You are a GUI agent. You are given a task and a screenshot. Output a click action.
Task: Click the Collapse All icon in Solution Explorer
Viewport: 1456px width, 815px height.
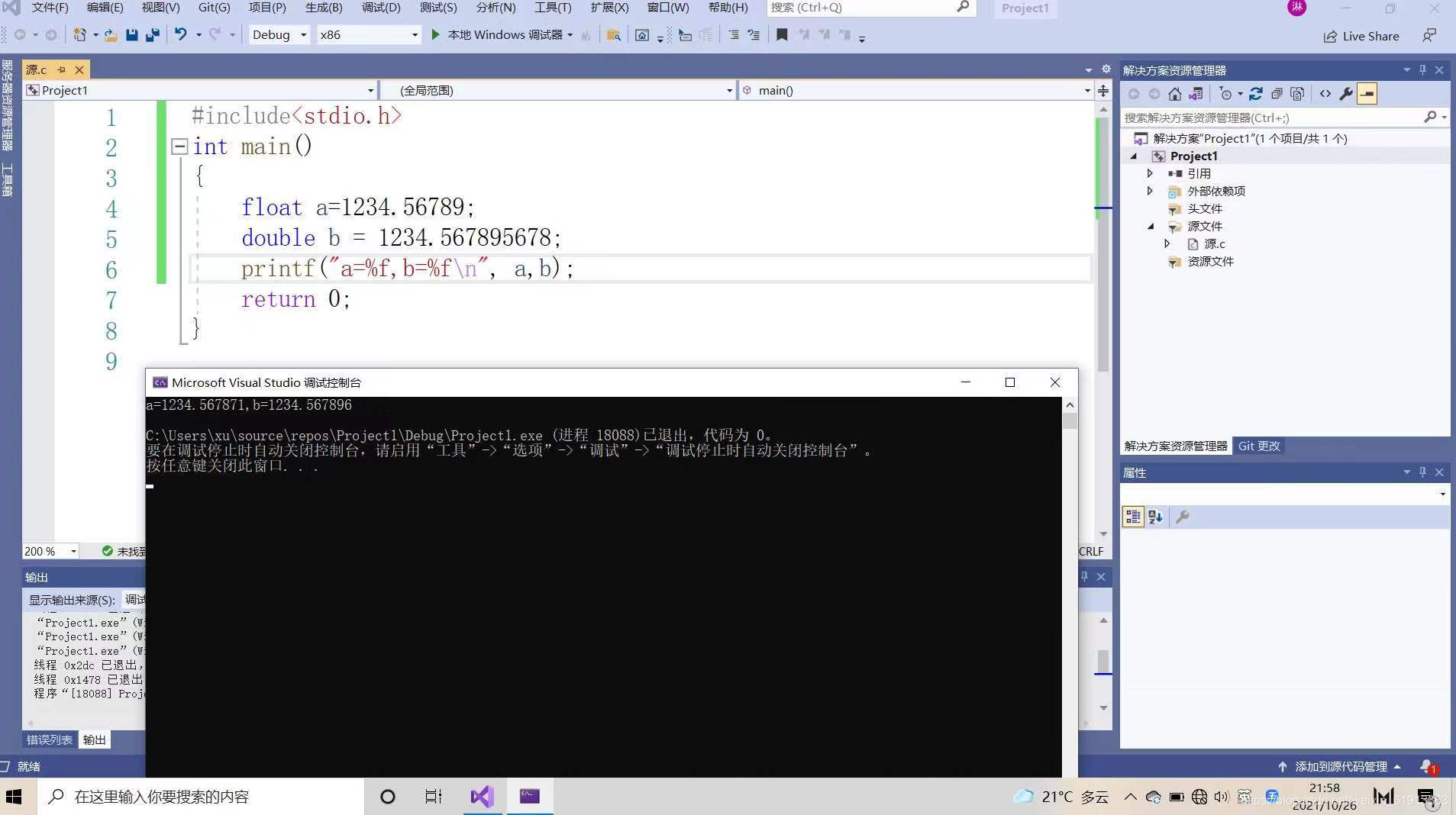point(1277,94)
